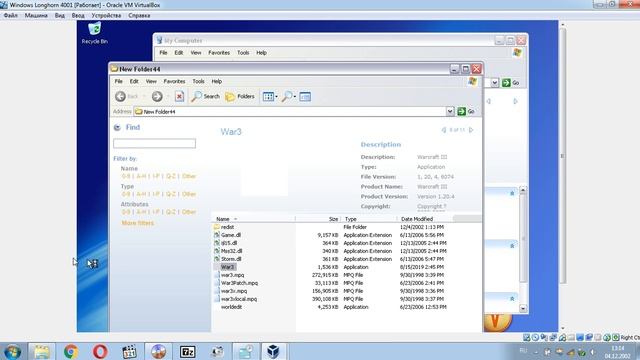Select the ijl15.dll file
This screenshot has width=640, height=360.
pos(229,243)
